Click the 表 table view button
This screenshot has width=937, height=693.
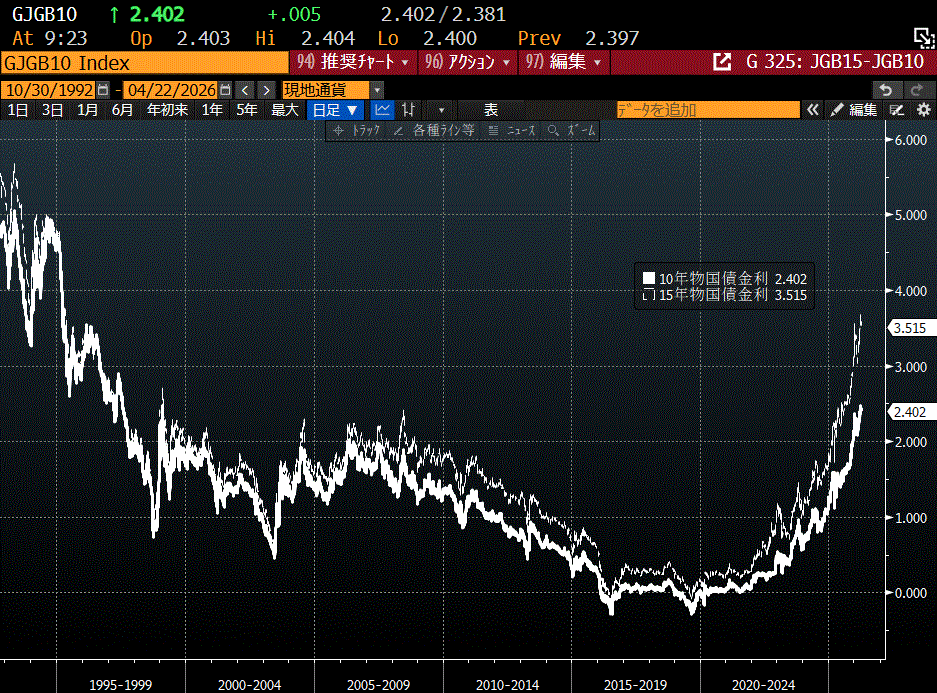click(x=491, y=110)
